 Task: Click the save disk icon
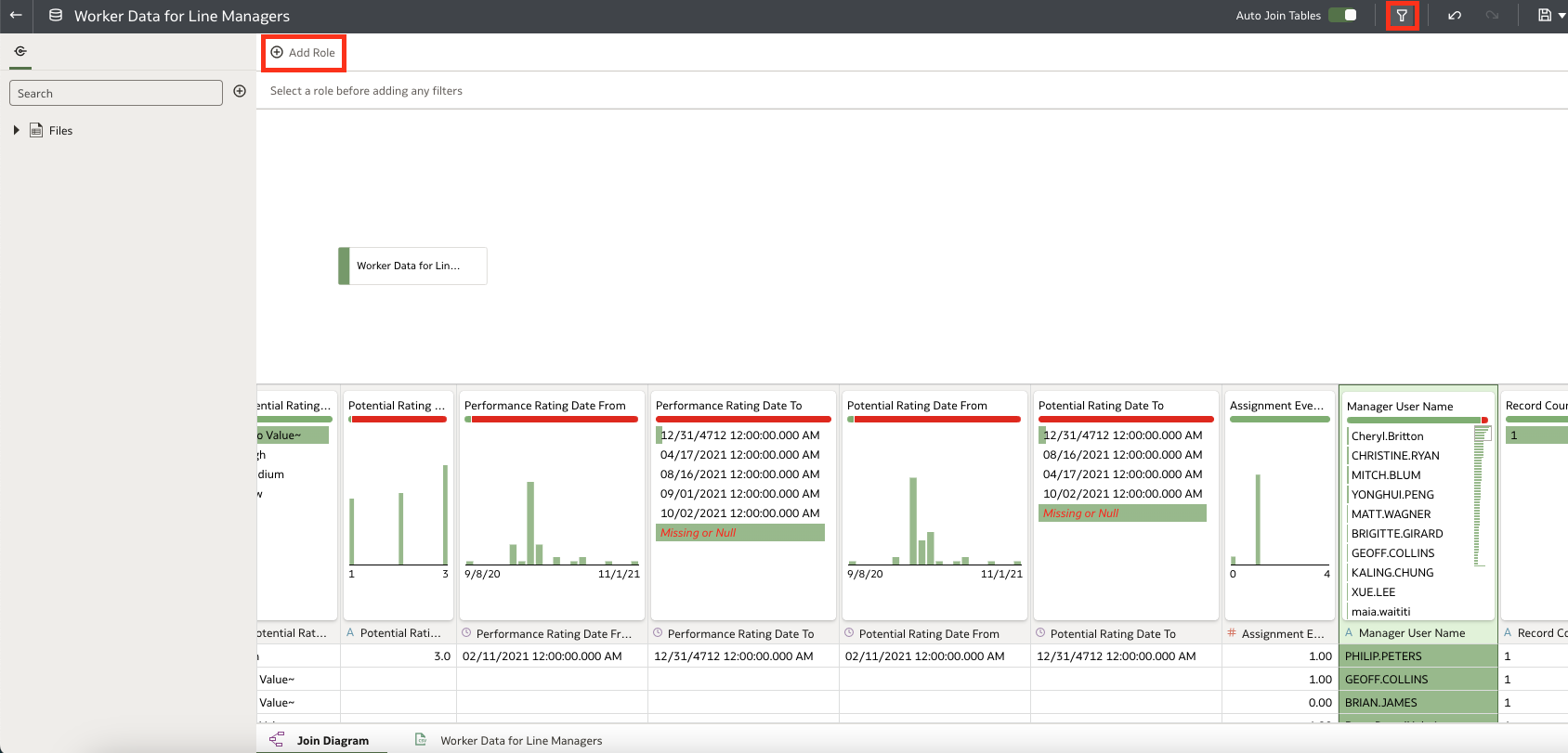[x=1544, y=16]
